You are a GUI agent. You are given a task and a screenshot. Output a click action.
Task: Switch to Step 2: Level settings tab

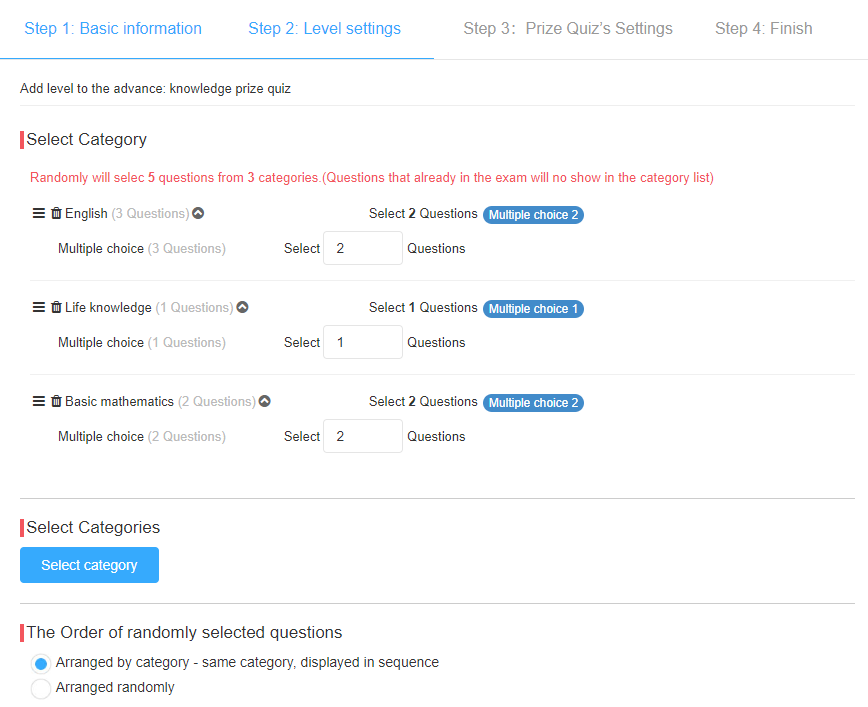point(324,29)
